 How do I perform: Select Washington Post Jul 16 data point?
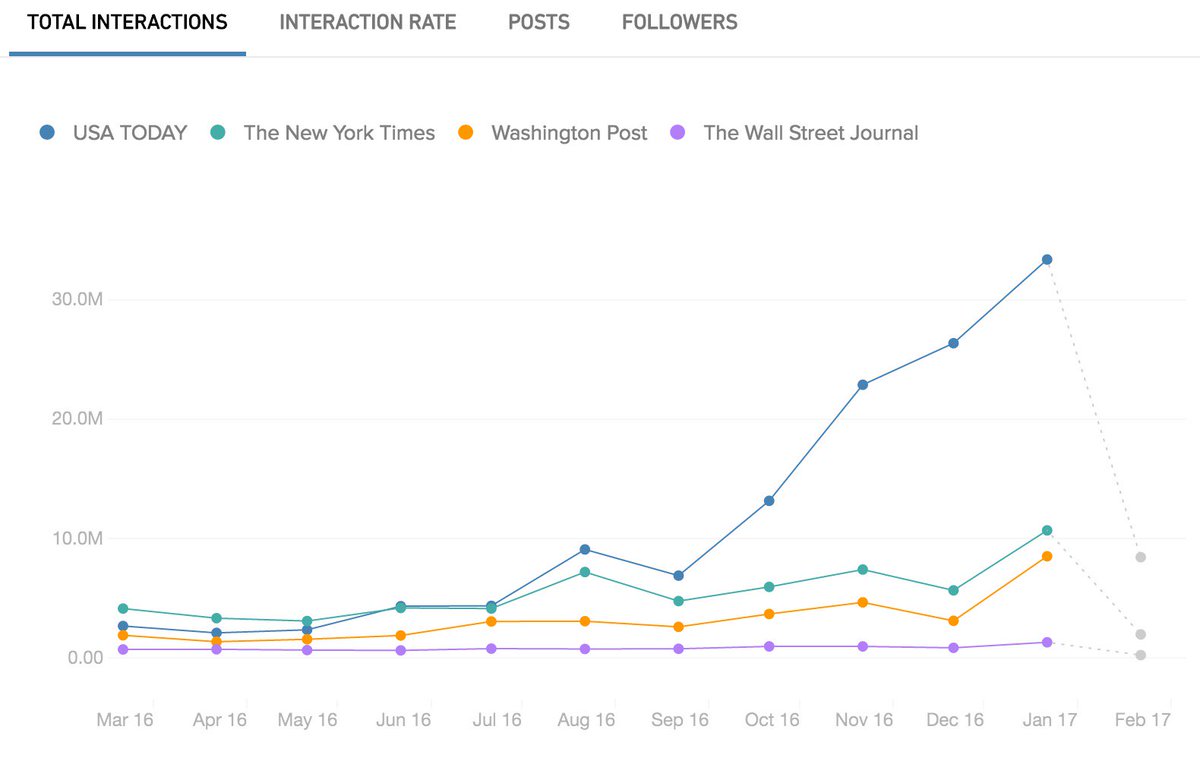pyautogui.click(x=492, y=621)
